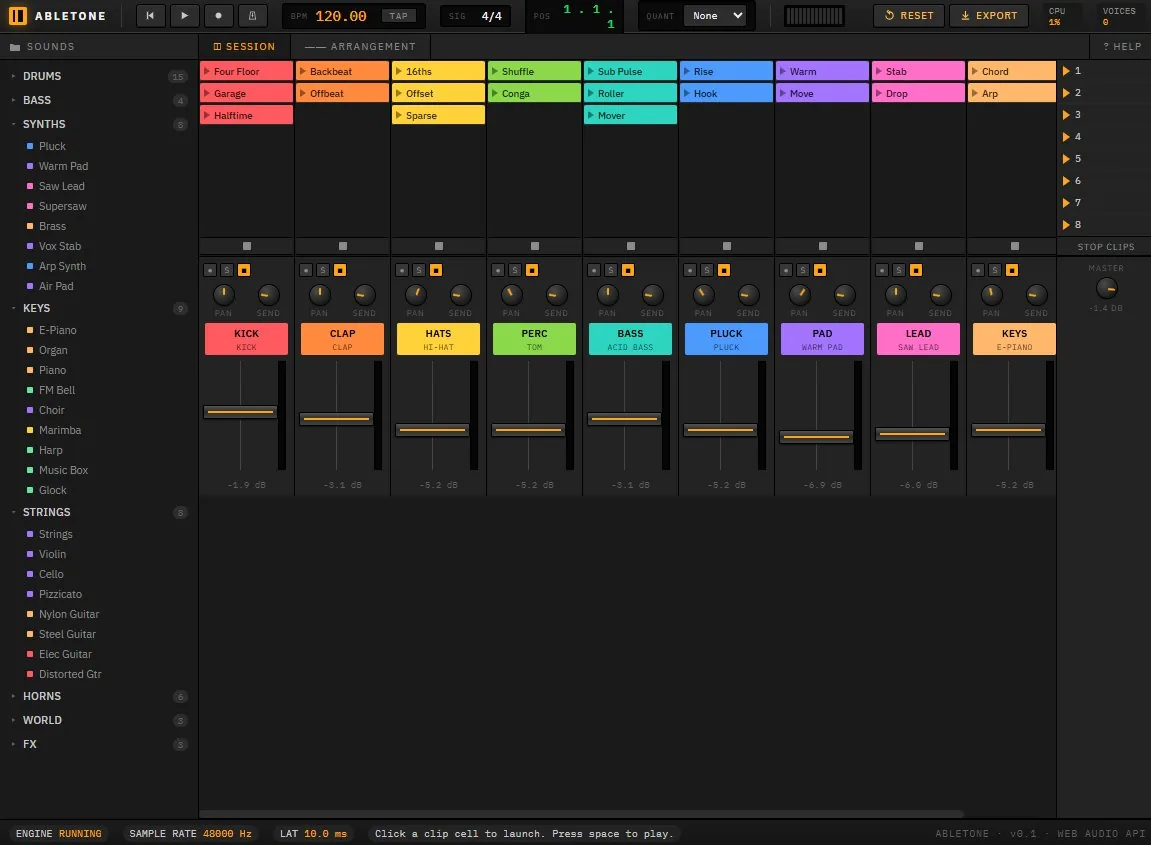This screenshot has height=845, width=1151.
Task: Toggle the orange square button on LEAD track
Action: [916, 270]
